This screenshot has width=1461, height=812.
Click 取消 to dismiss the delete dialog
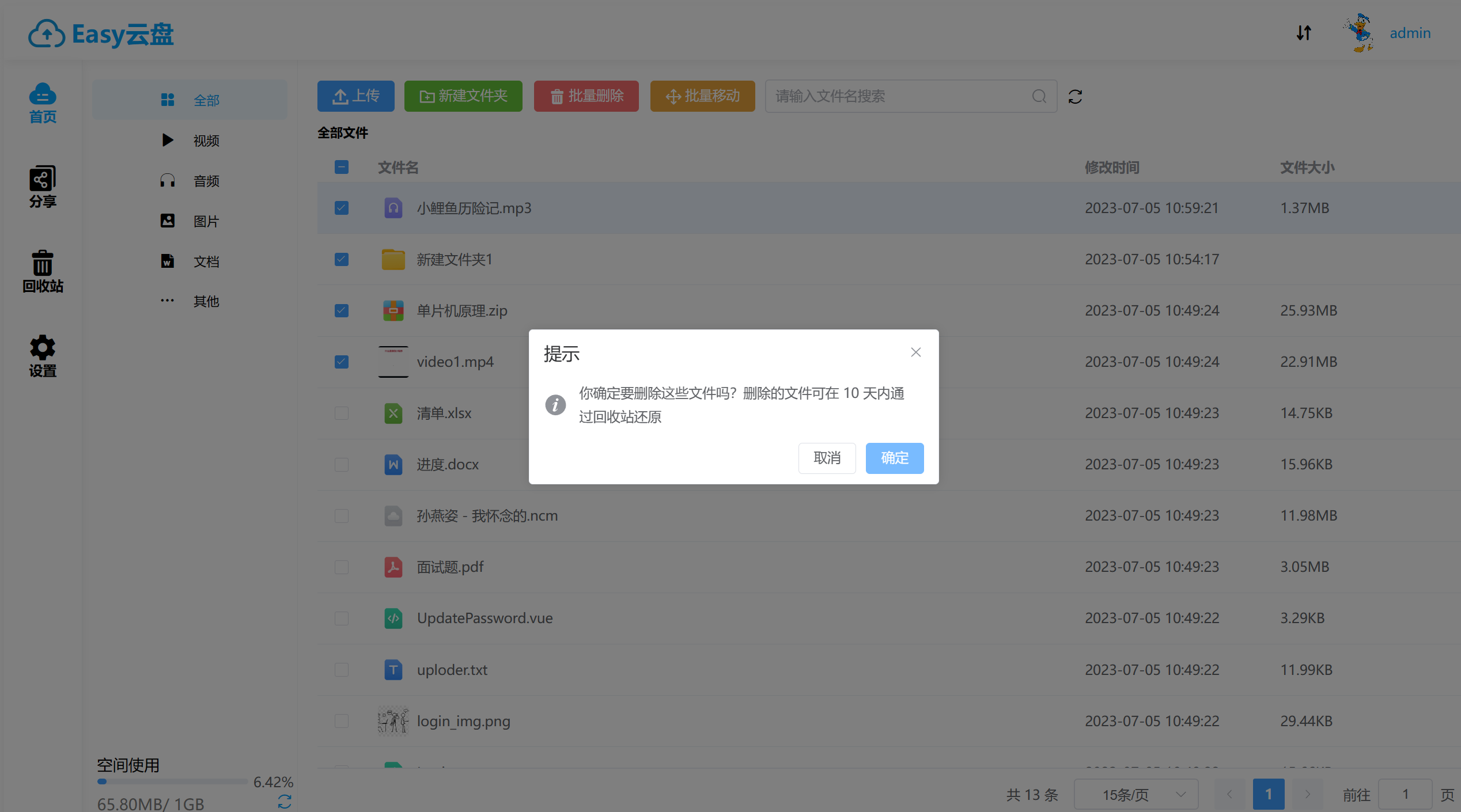pyautogui.click(x=827, y=458)
